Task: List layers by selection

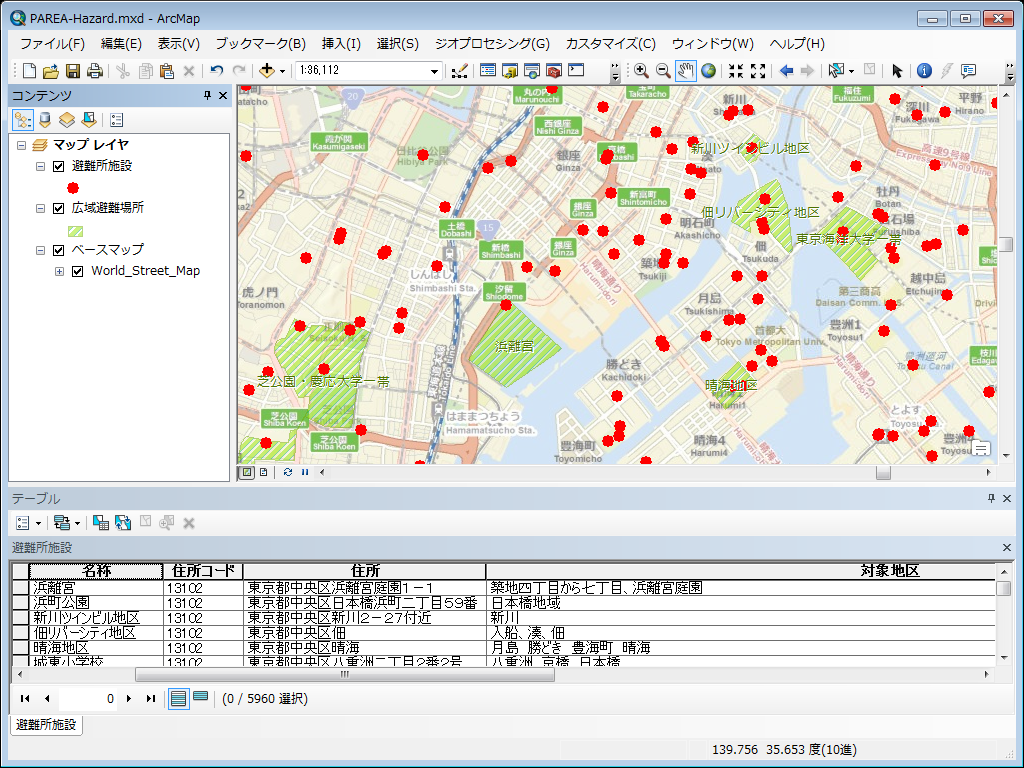Action: point(89,120)
